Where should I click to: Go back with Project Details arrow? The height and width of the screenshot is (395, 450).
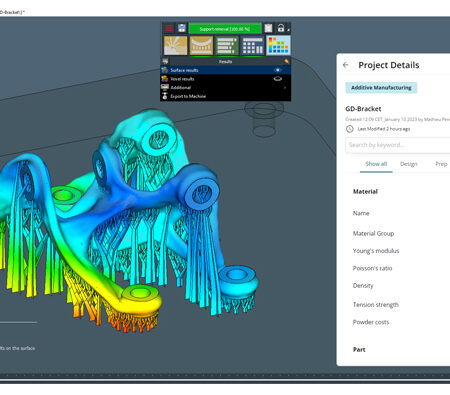click(346, 65)
